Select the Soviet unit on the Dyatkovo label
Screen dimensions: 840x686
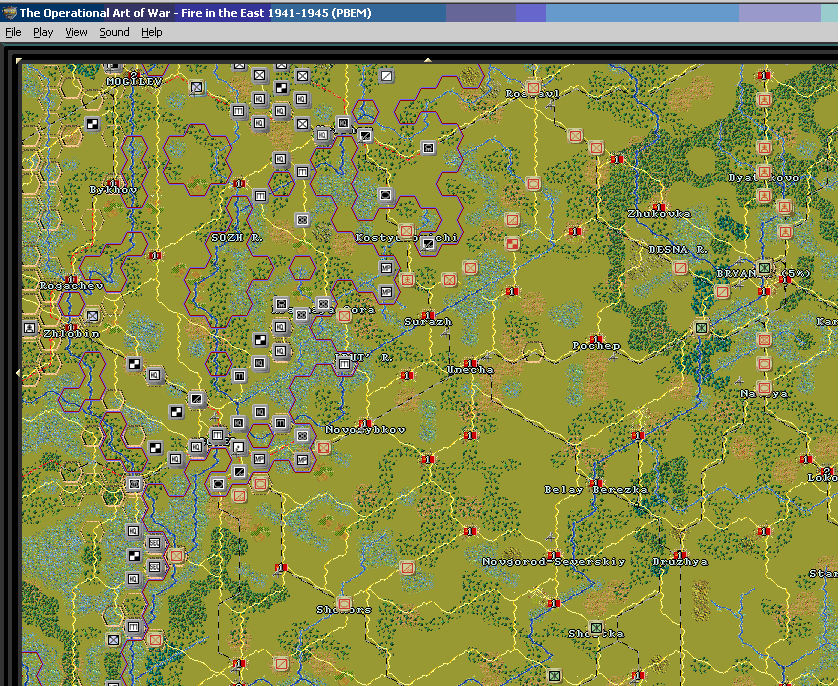click(x=764, y=172)
